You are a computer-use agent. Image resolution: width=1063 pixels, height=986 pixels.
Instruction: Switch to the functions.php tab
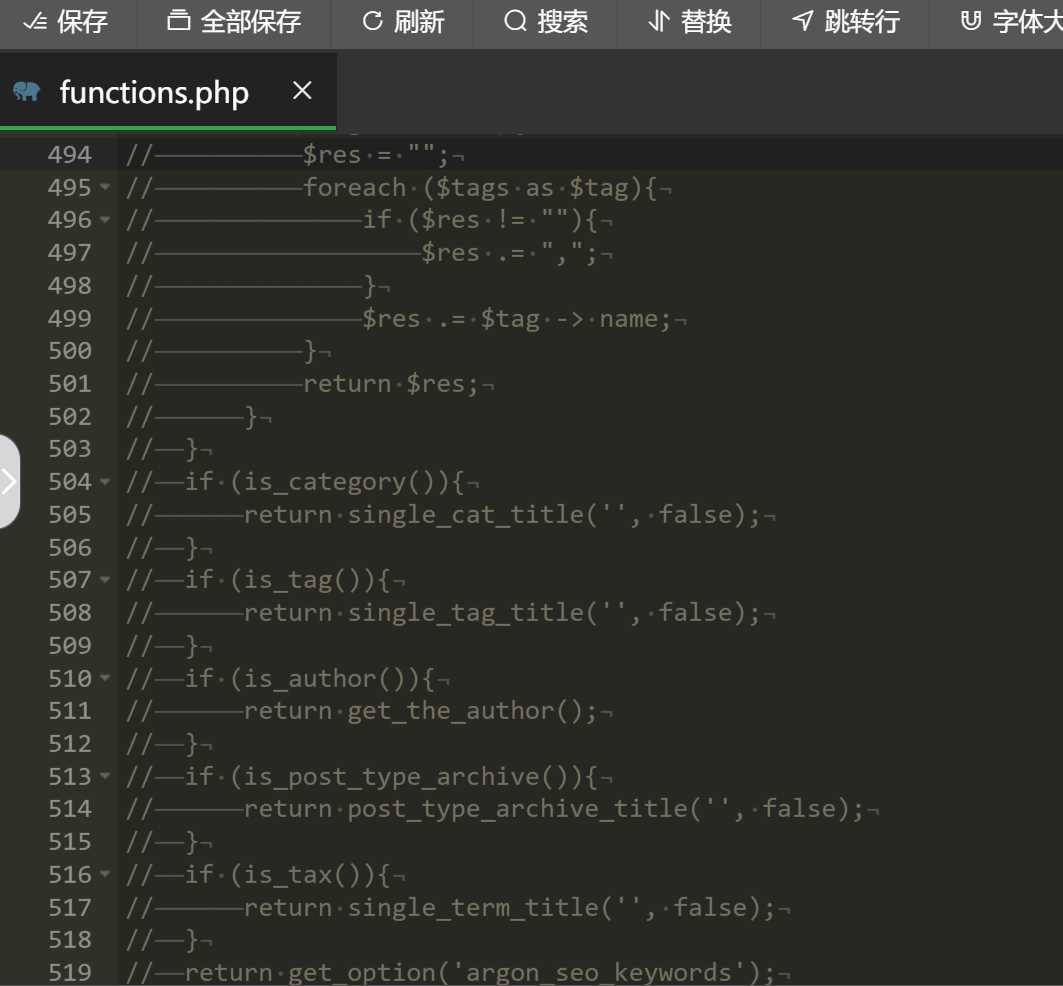tap(154, 93)
